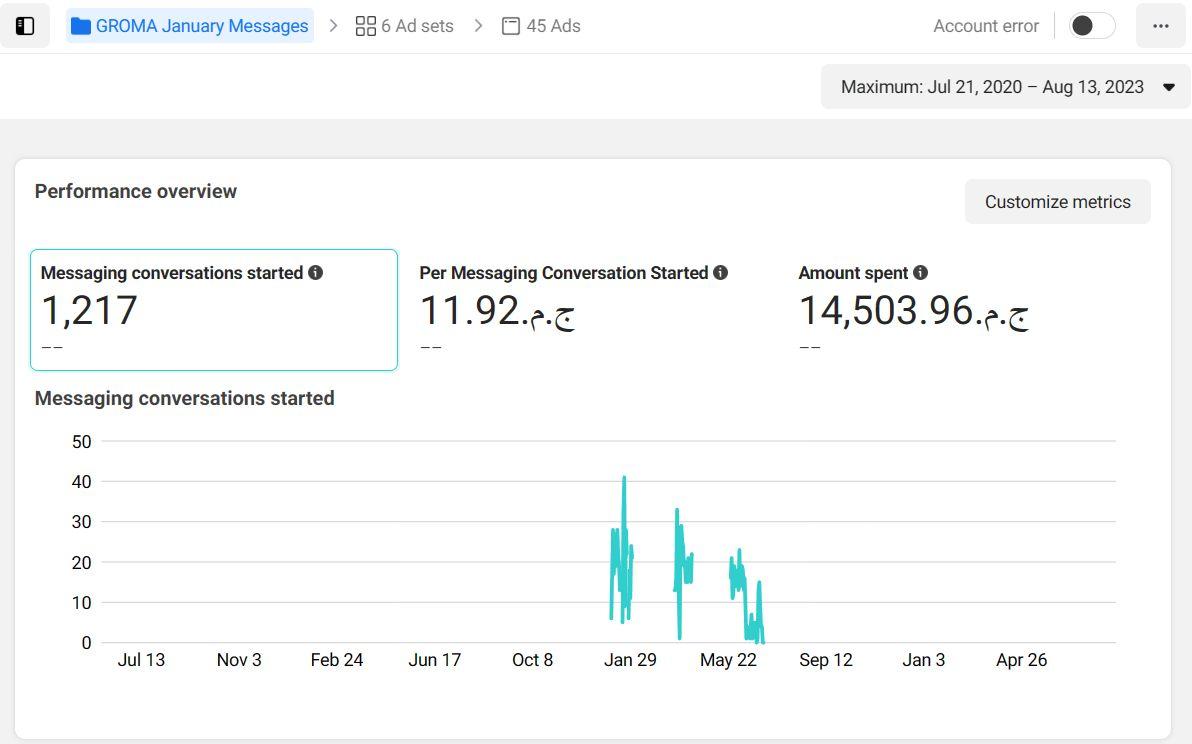
Task: Click the ad sets grid icon
Action: tap(365, 26)
